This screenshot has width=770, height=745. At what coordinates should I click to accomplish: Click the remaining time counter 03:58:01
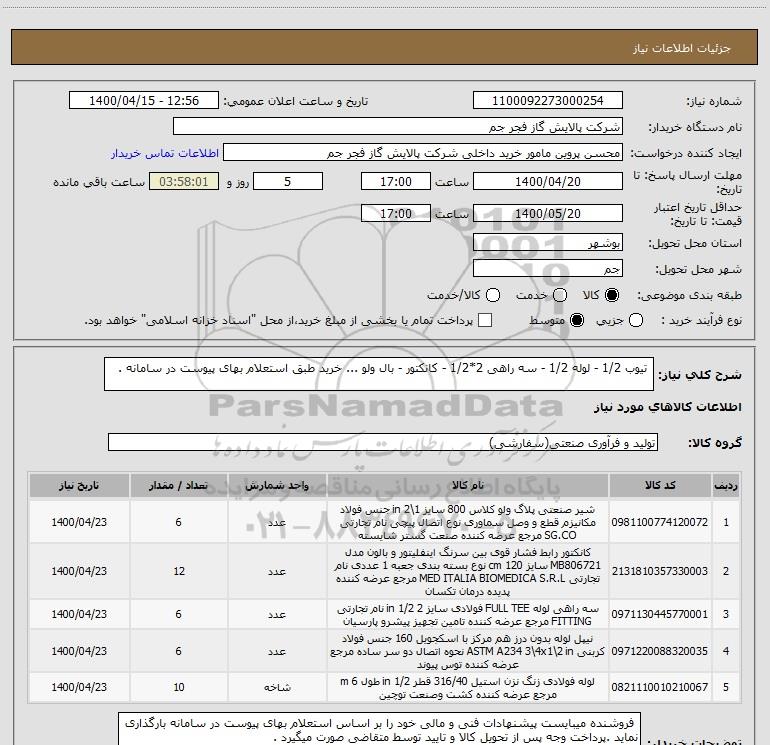184,181
